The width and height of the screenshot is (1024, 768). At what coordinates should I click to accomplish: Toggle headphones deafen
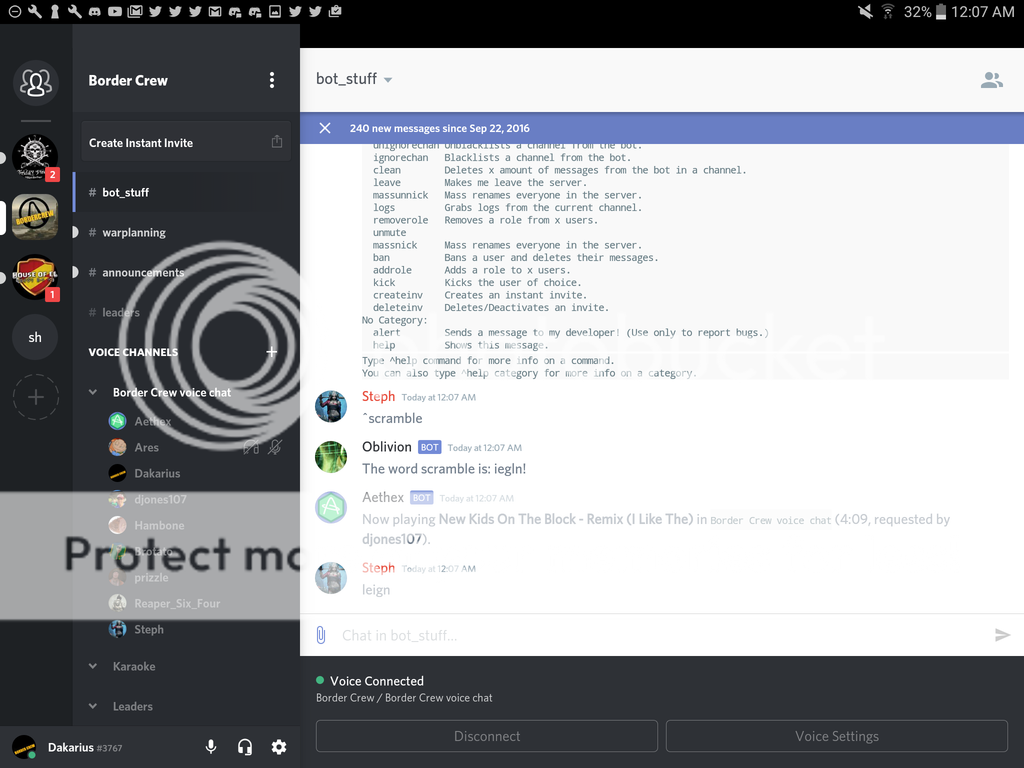click(245, 747)
